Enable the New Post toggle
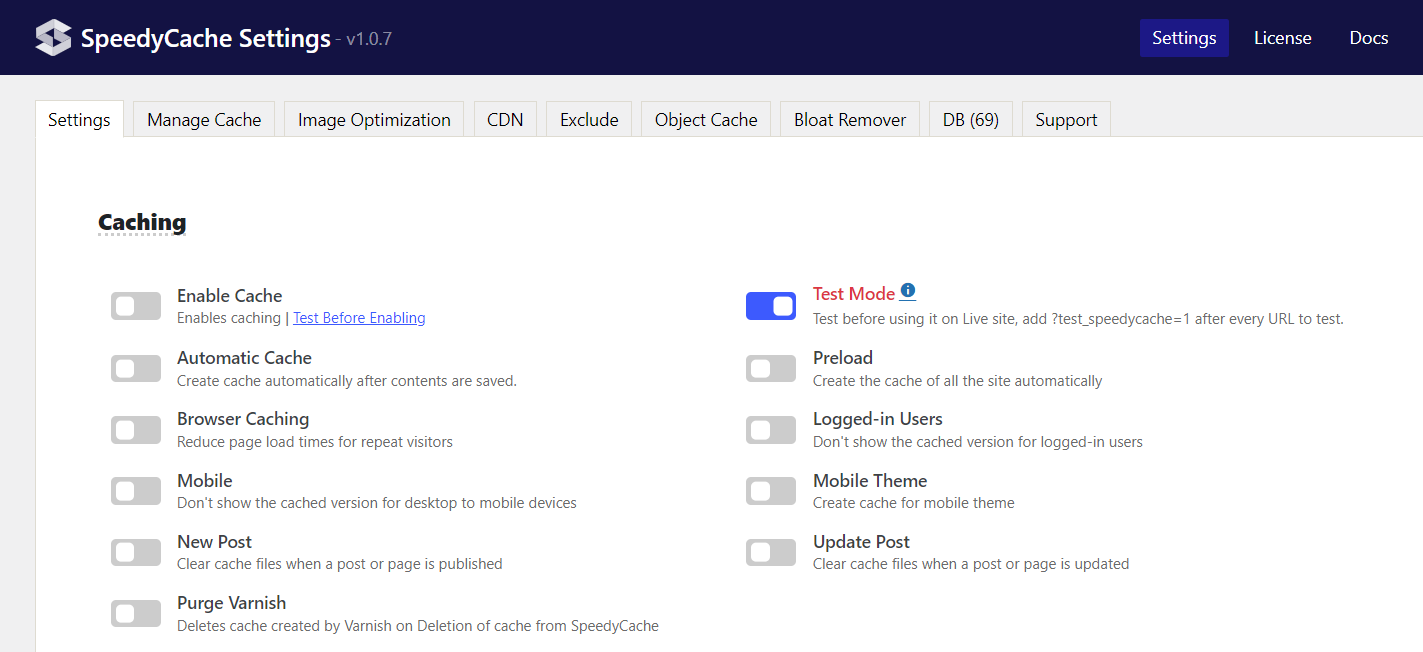The height and width of the screenshot is (652, 1423). click(136, 552)
